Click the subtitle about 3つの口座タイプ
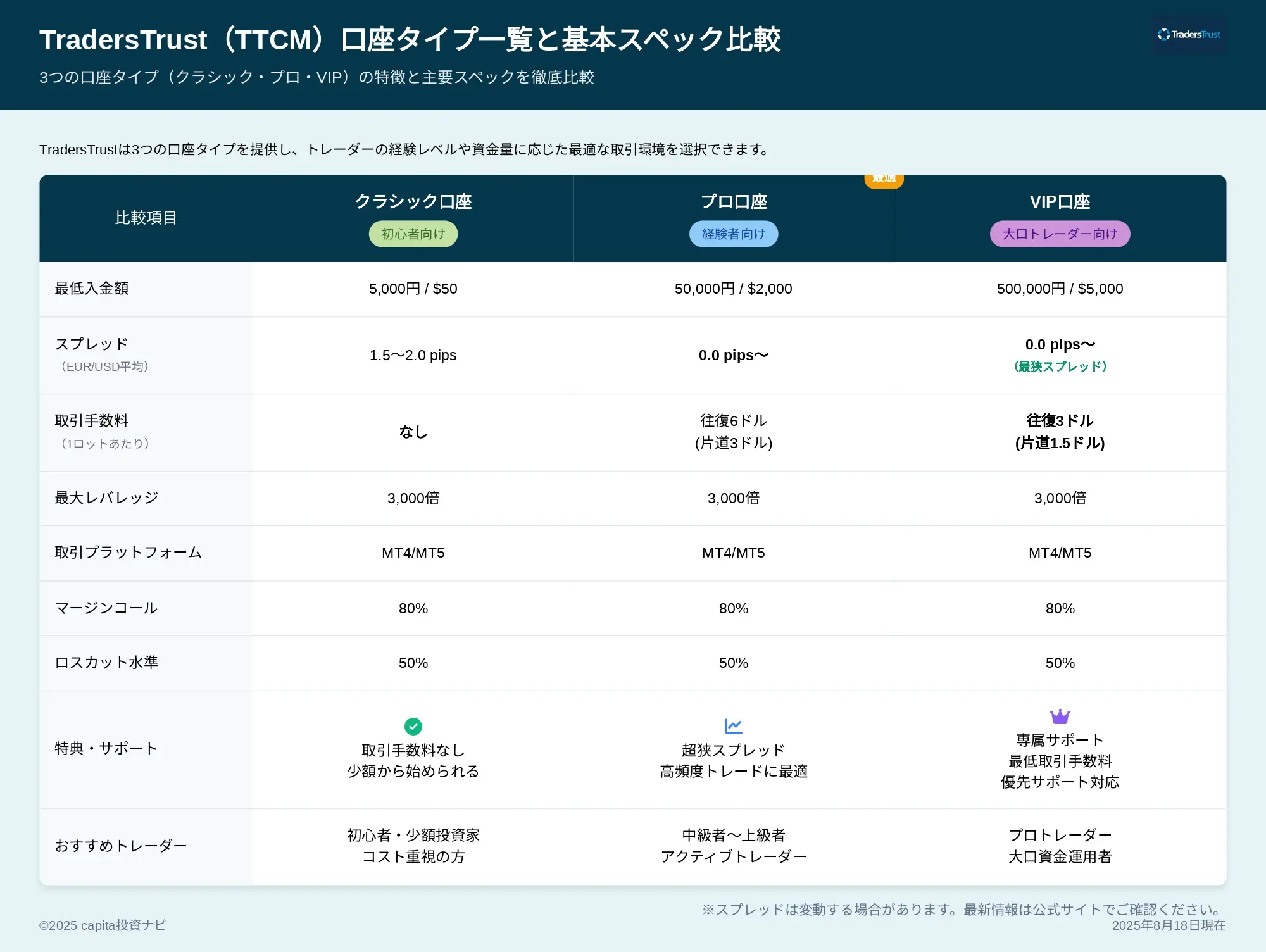 (x=316, y=77)
